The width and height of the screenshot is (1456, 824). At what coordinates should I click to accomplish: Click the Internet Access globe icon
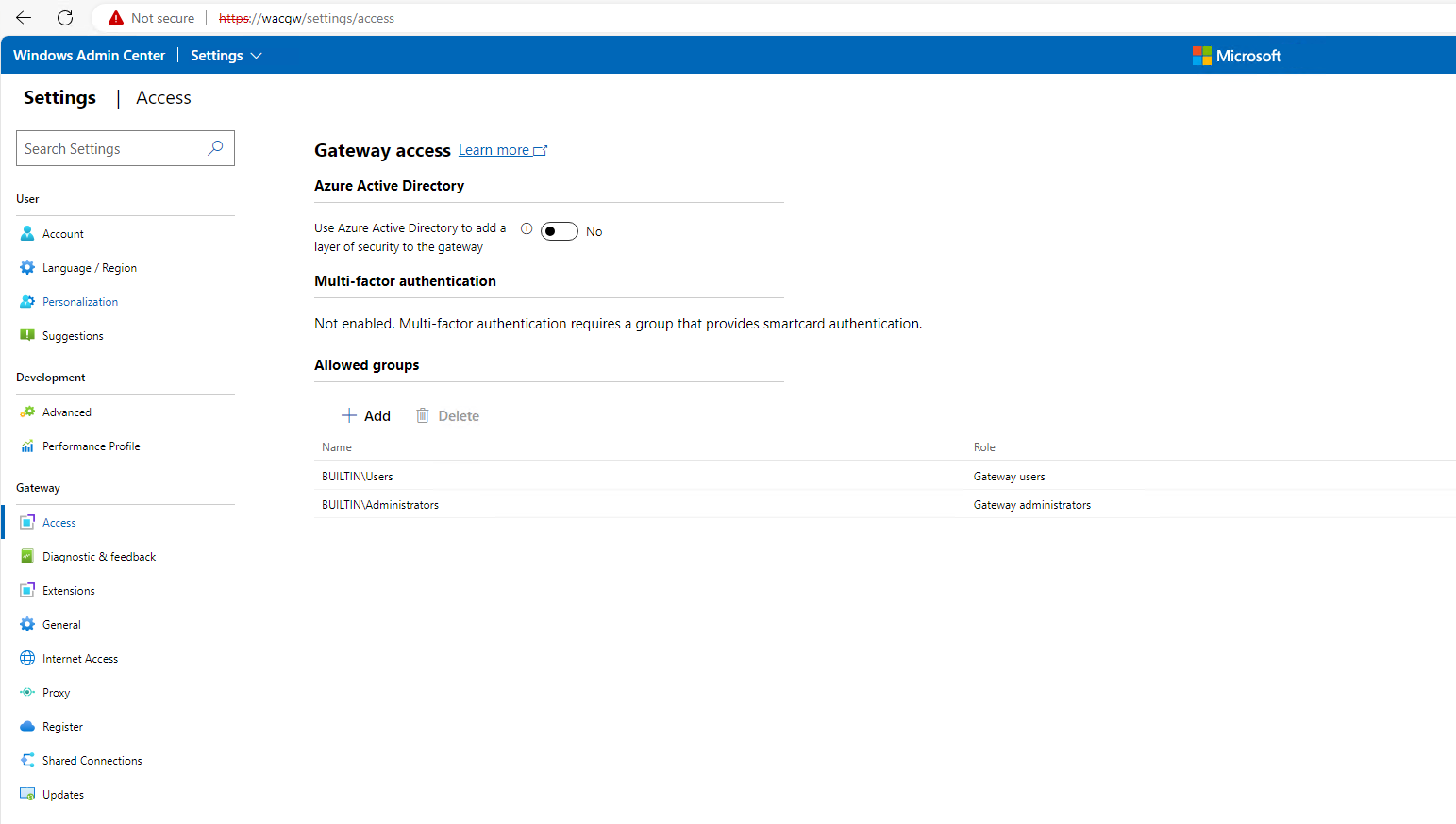[x=27, y=658]
